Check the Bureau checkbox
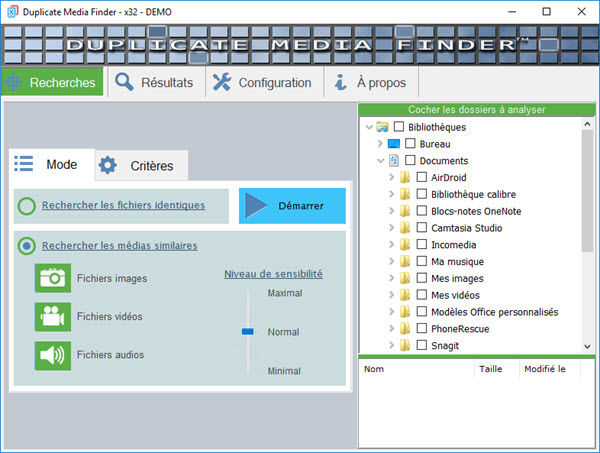The height and width of the screenshot is (453, 600). tap(410, 143)
